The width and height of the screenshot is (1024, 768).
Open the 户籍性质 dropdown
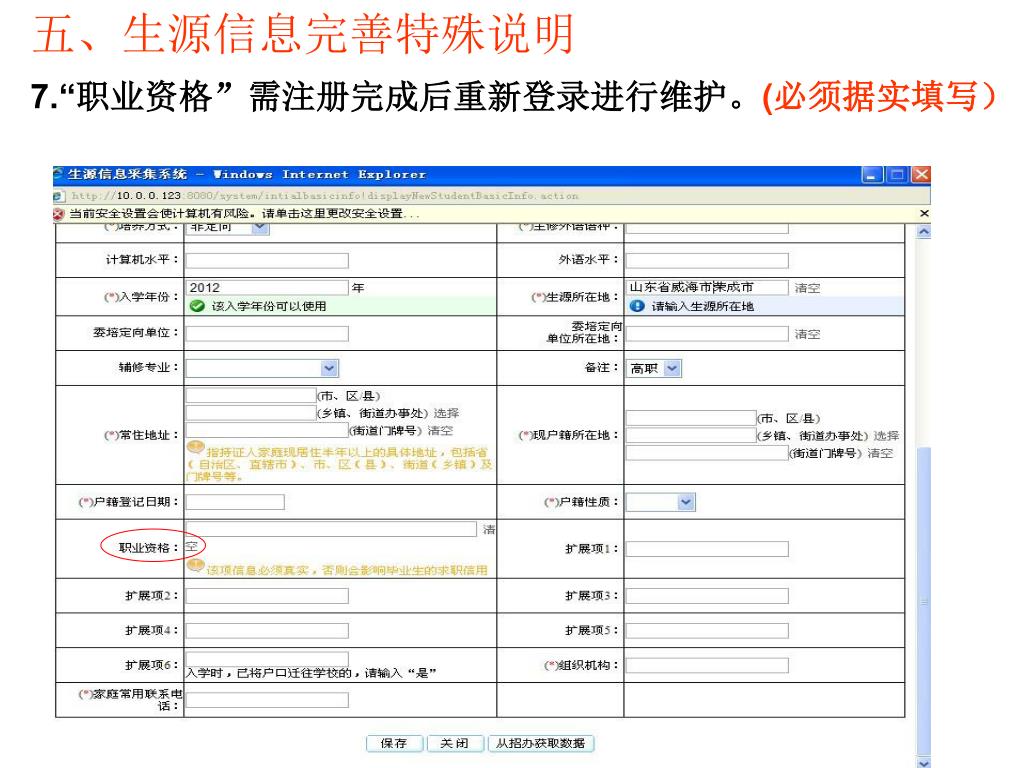[x=685, y=502]
